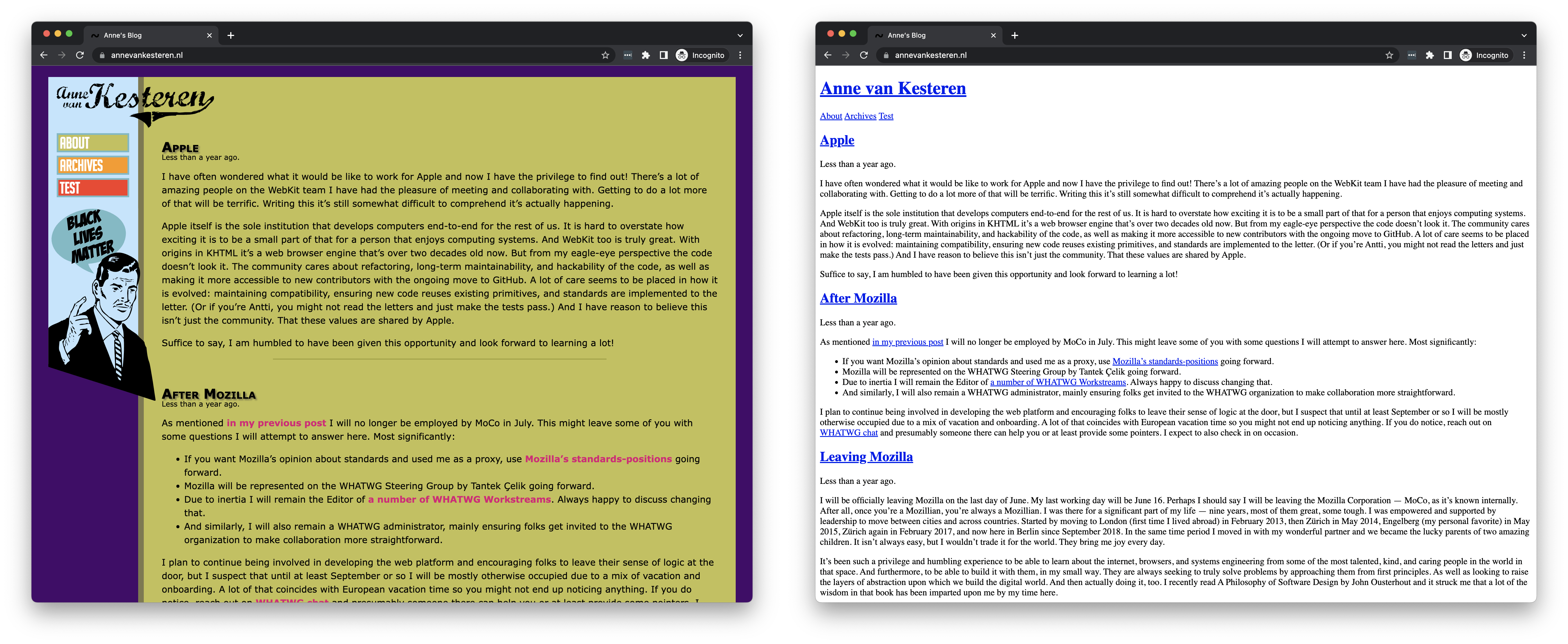Reload page in left browser window

80,55
